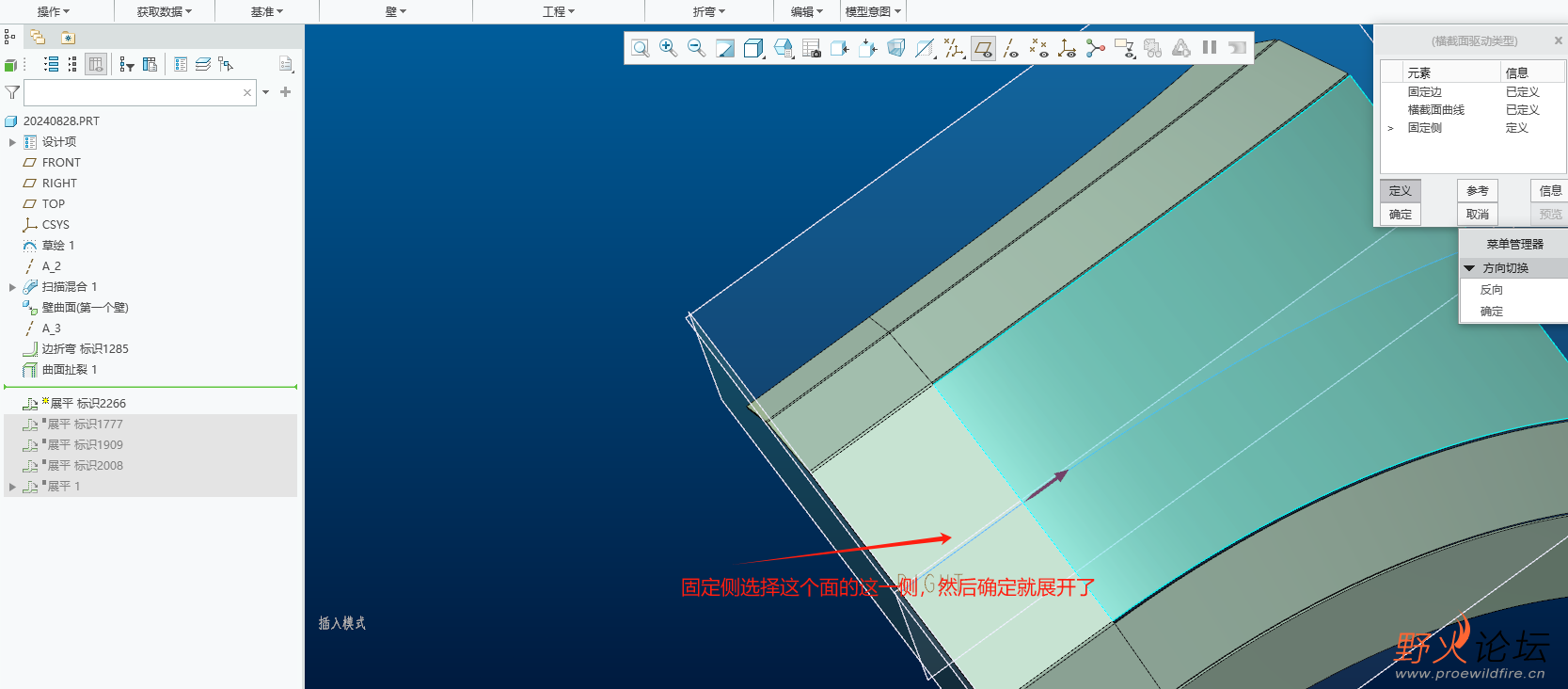The width and height of the screenshot is (1568, 689).
Task: Toggle spin center display
Action: point(1096,48)
